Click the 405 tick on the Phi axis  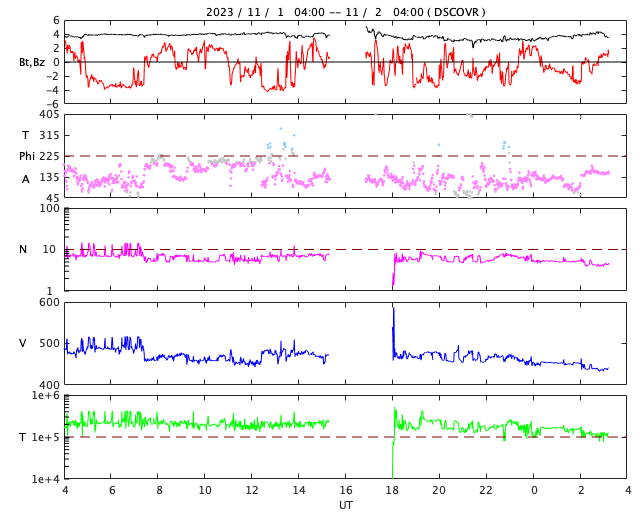coord(49,115)
